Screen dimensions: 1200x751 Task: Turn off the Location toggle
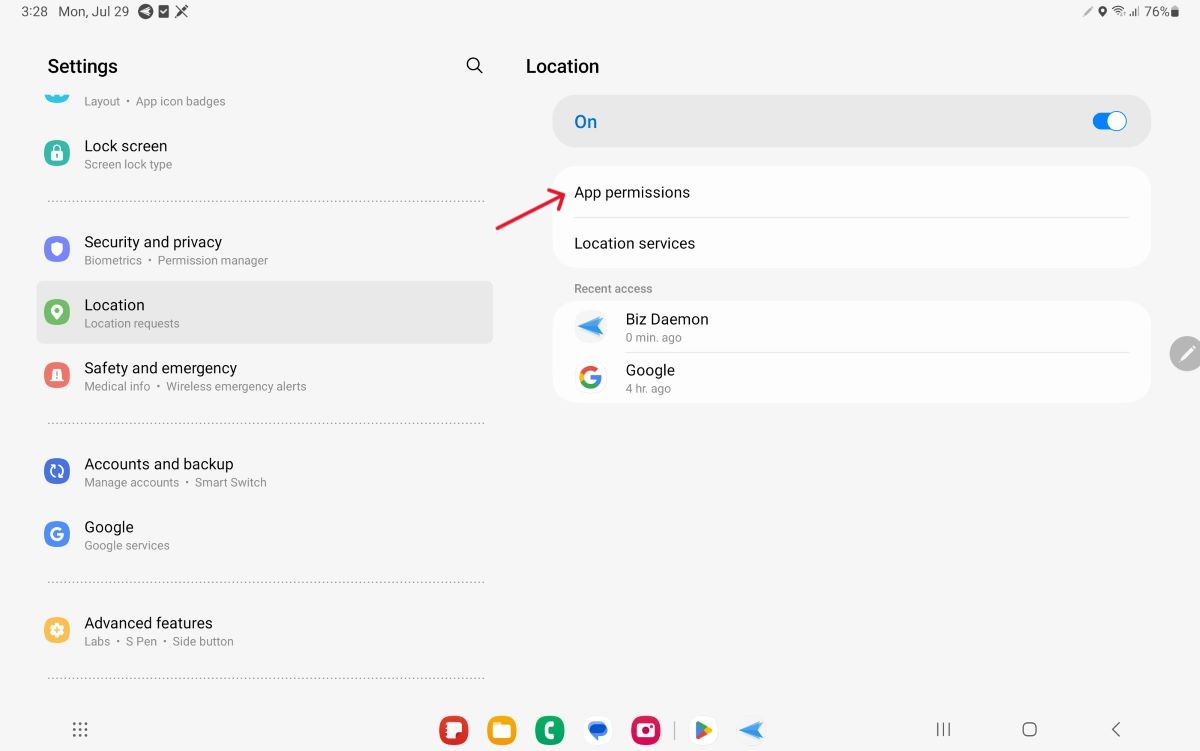pos(1109,120)
